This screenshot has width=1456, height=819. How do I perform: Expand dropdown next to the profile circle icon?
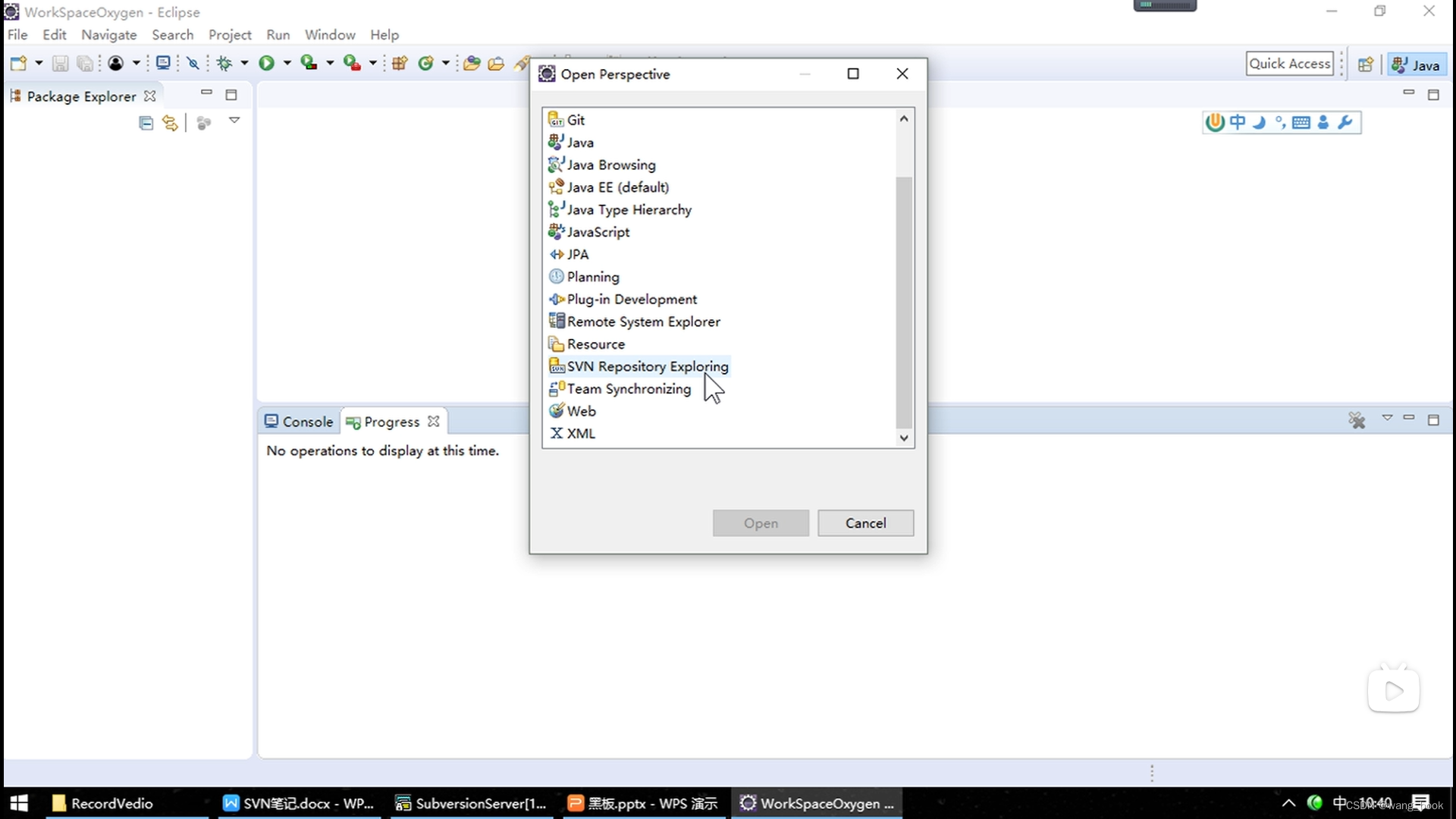pos(136,64)
